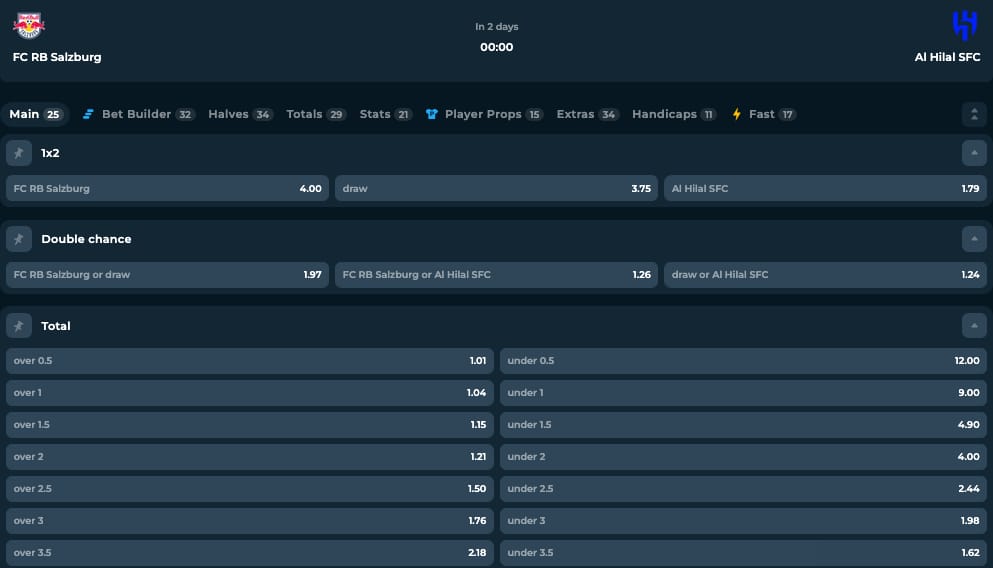Select the Main tab
The width and height of the screenshot is (993, 568).
click(x=35, y=115)
